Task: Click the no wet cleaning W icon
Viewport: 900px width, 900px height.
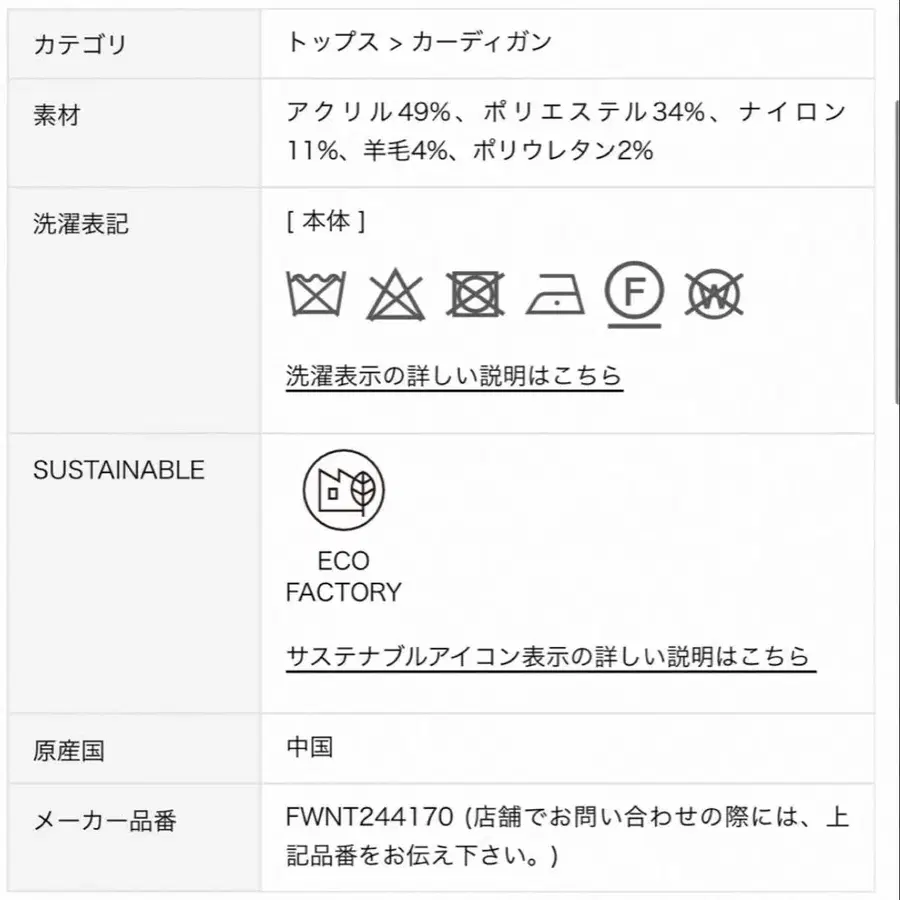Action: 715,295
